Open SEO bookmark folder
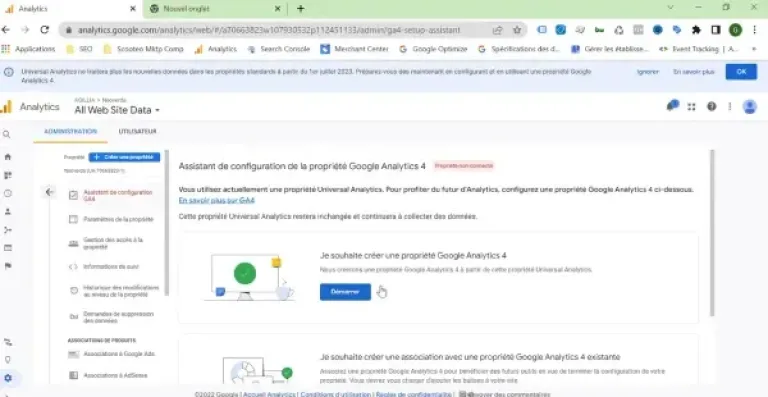 [x=79, y=49]
